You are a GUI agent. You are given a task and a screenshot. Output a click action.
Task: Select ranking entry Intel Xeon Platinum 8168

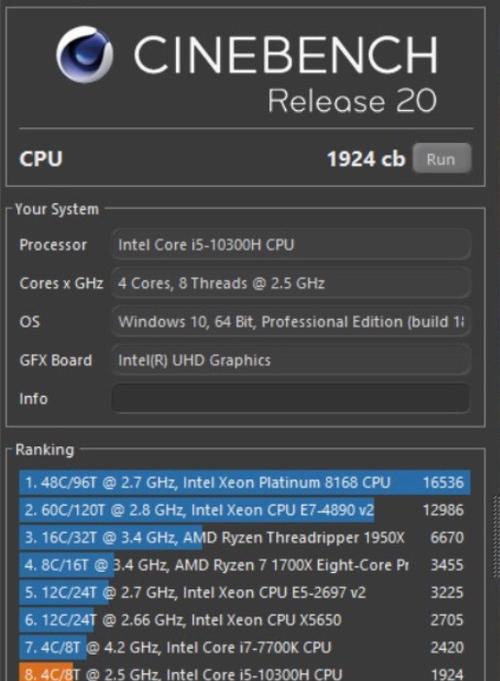245,482
